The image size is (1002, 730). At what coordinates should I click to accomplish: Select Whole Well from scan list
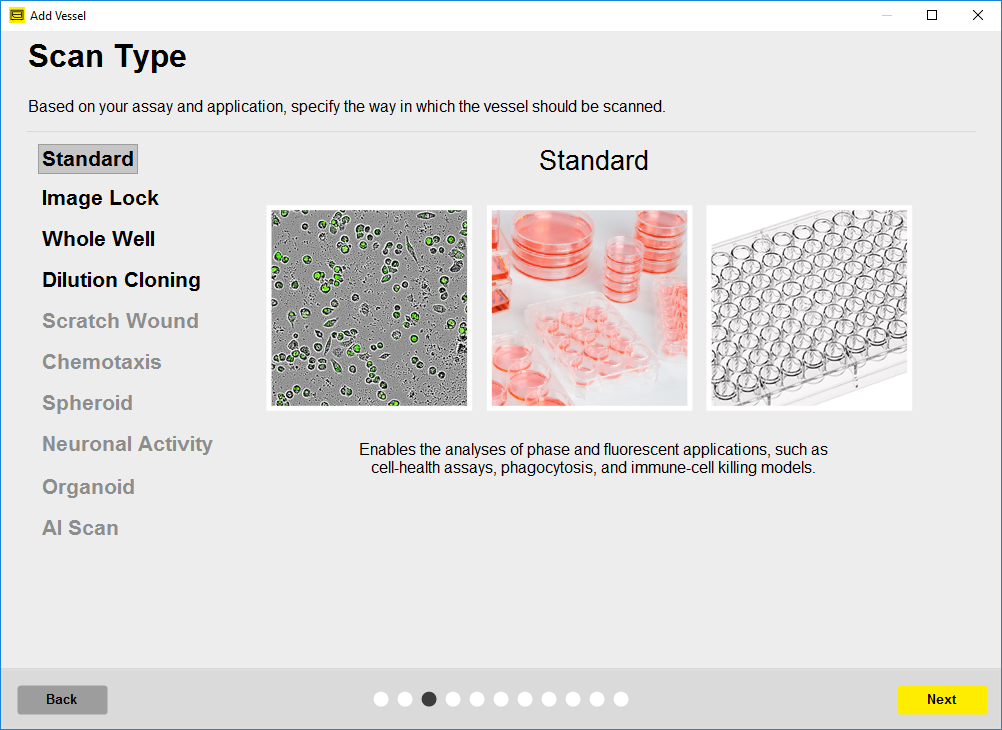pyautogui.click(x=98, y=239)
